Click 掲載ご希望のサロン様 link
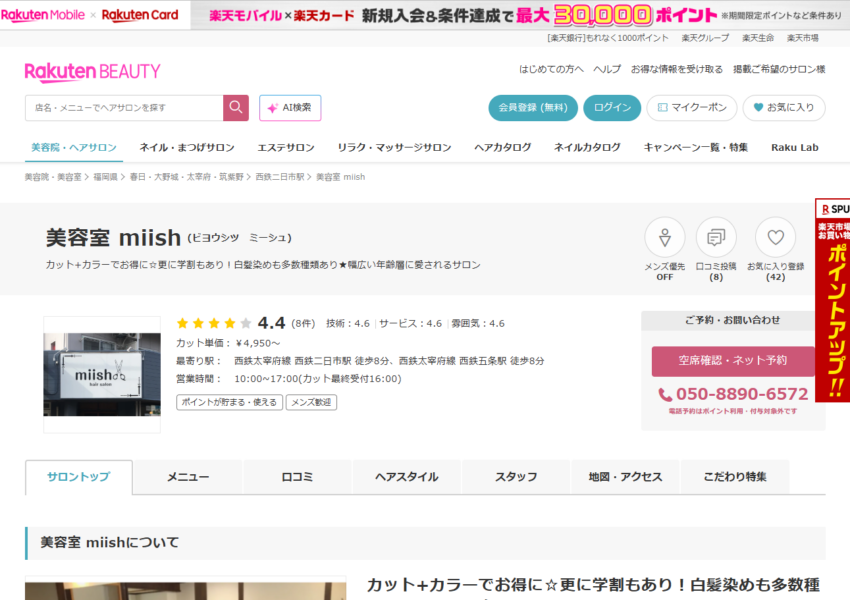850x600 pixels. click(x=779, y=69)
